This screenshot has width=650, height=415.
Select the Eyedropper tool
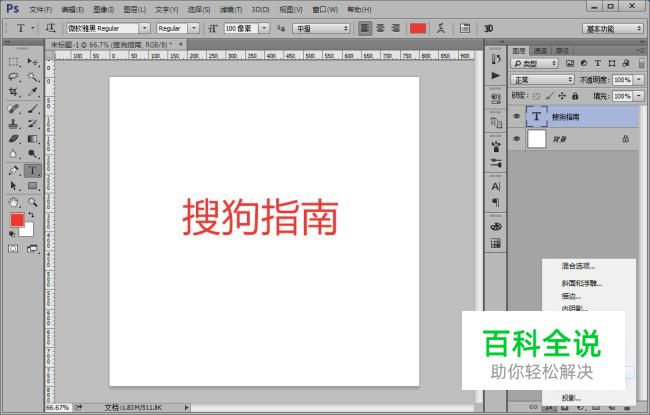[32, 91]
